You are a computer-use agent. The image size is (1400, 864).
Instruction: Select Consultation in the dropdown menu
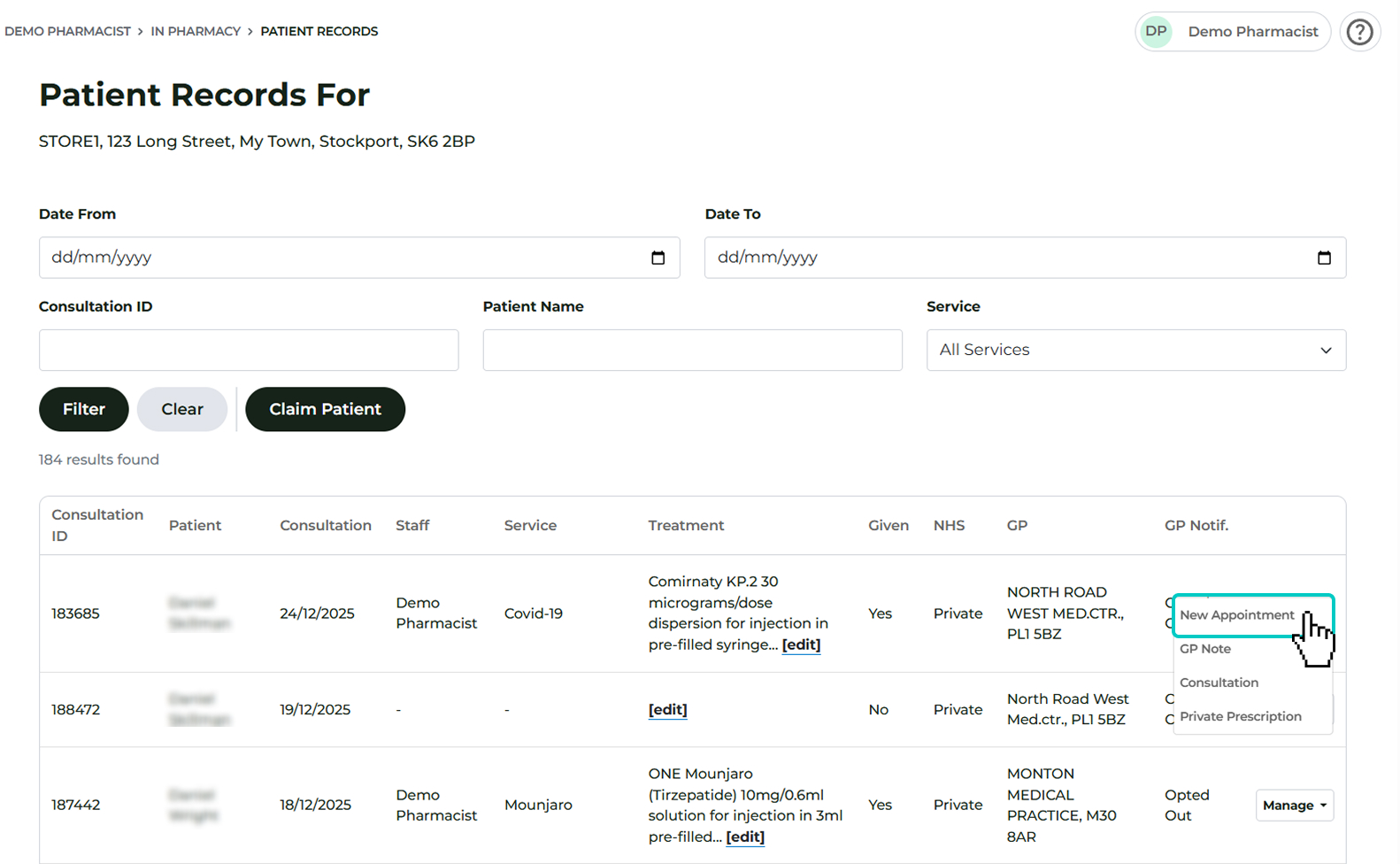coord(1219,683)
